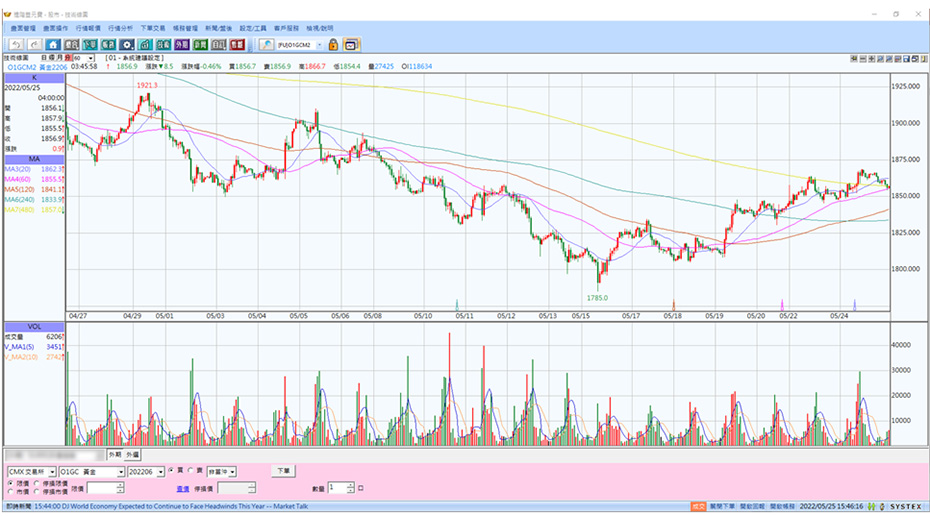Click the gray toolbar icon right of Home
This screenshot has height=516, width=930.
(71, 44)
